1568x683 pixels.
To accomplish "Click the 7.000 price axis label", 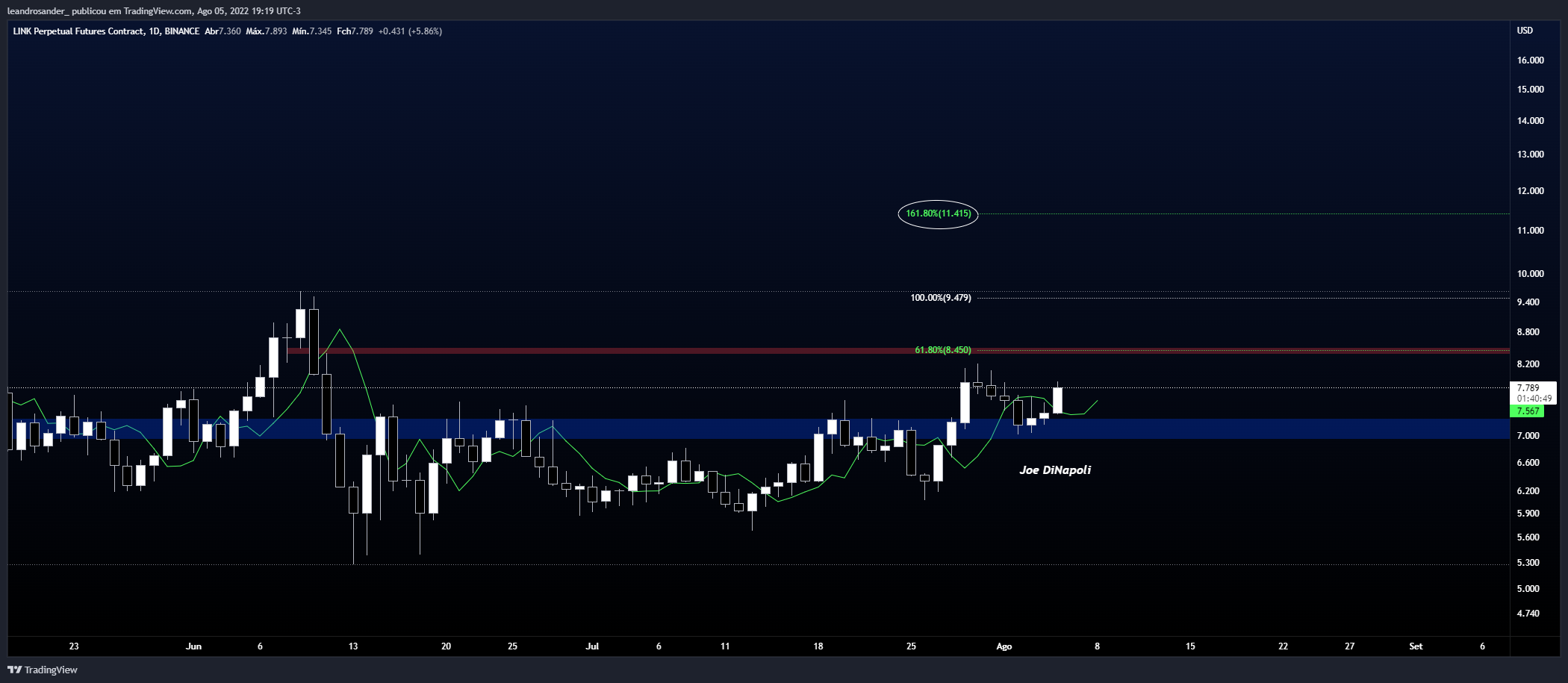I will (1528, 436).
